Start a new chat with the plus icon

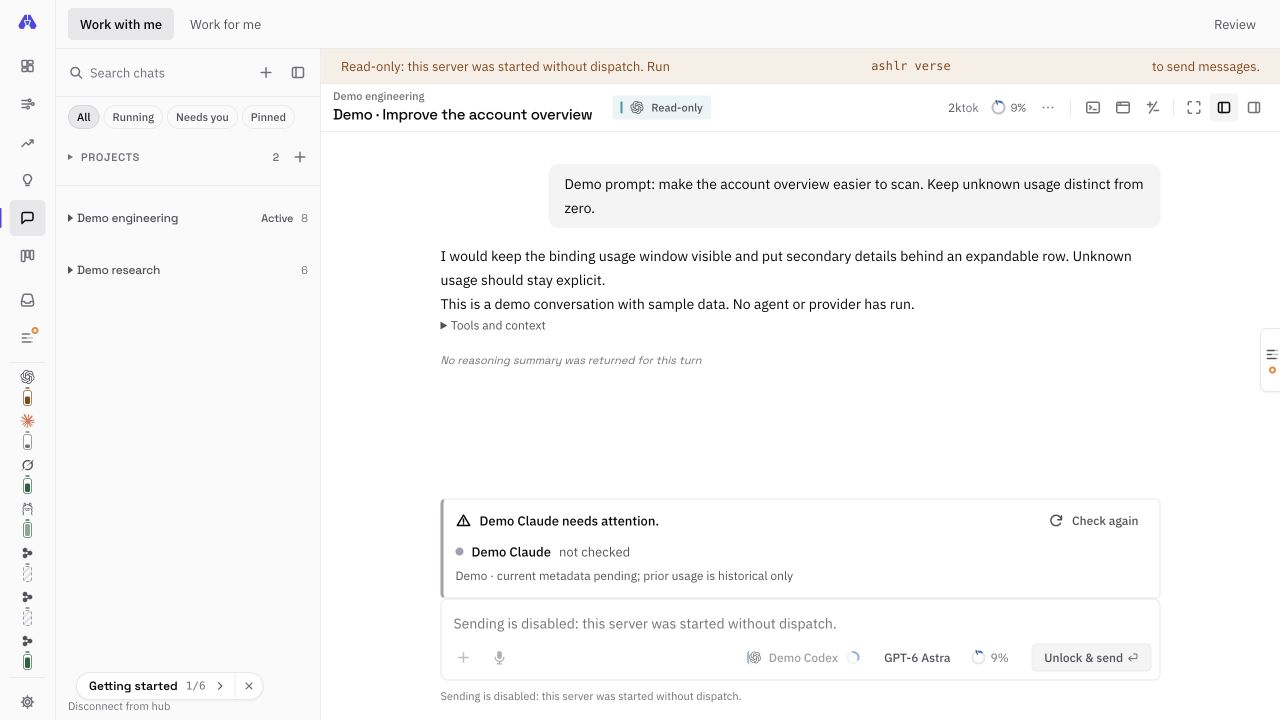266,72
